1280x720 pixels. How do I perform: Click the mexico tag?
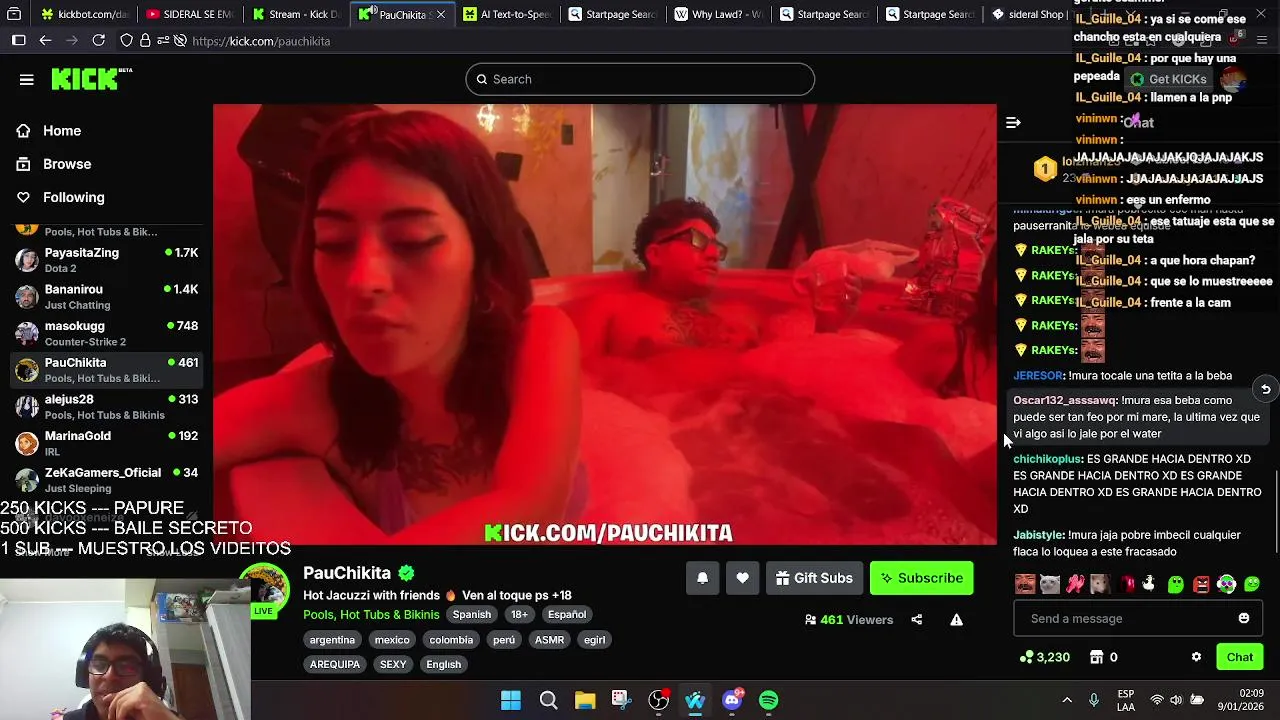click(x=392, y=640)
